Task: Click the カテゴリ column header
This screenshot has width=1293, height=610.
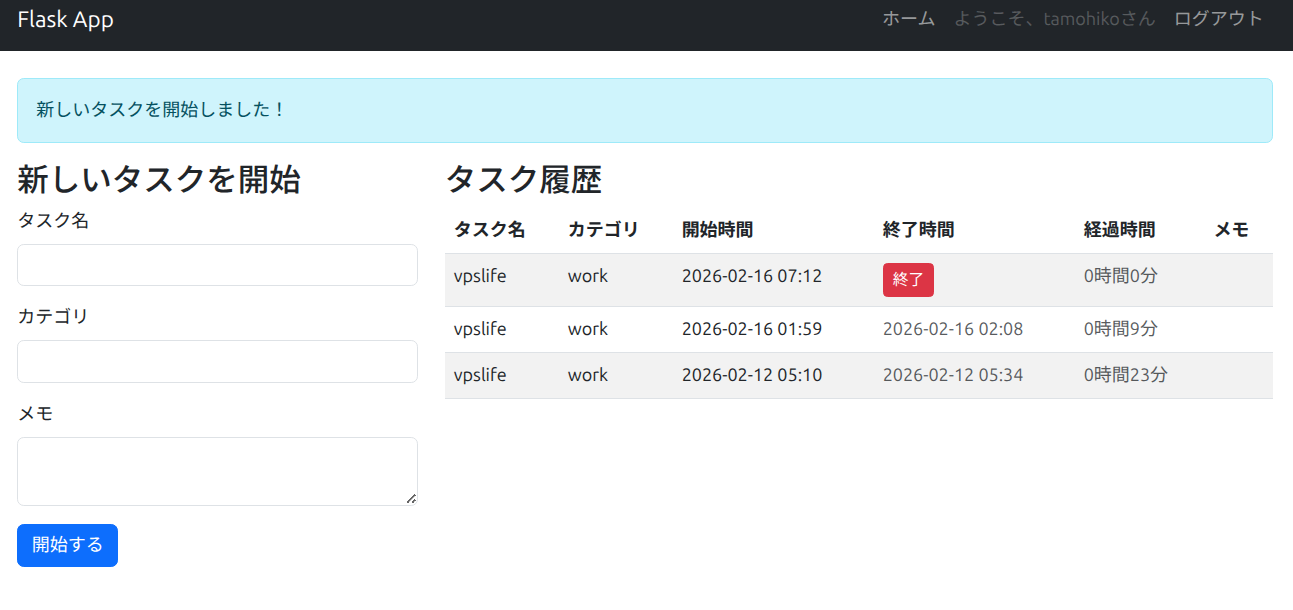Action: point(603,230)
